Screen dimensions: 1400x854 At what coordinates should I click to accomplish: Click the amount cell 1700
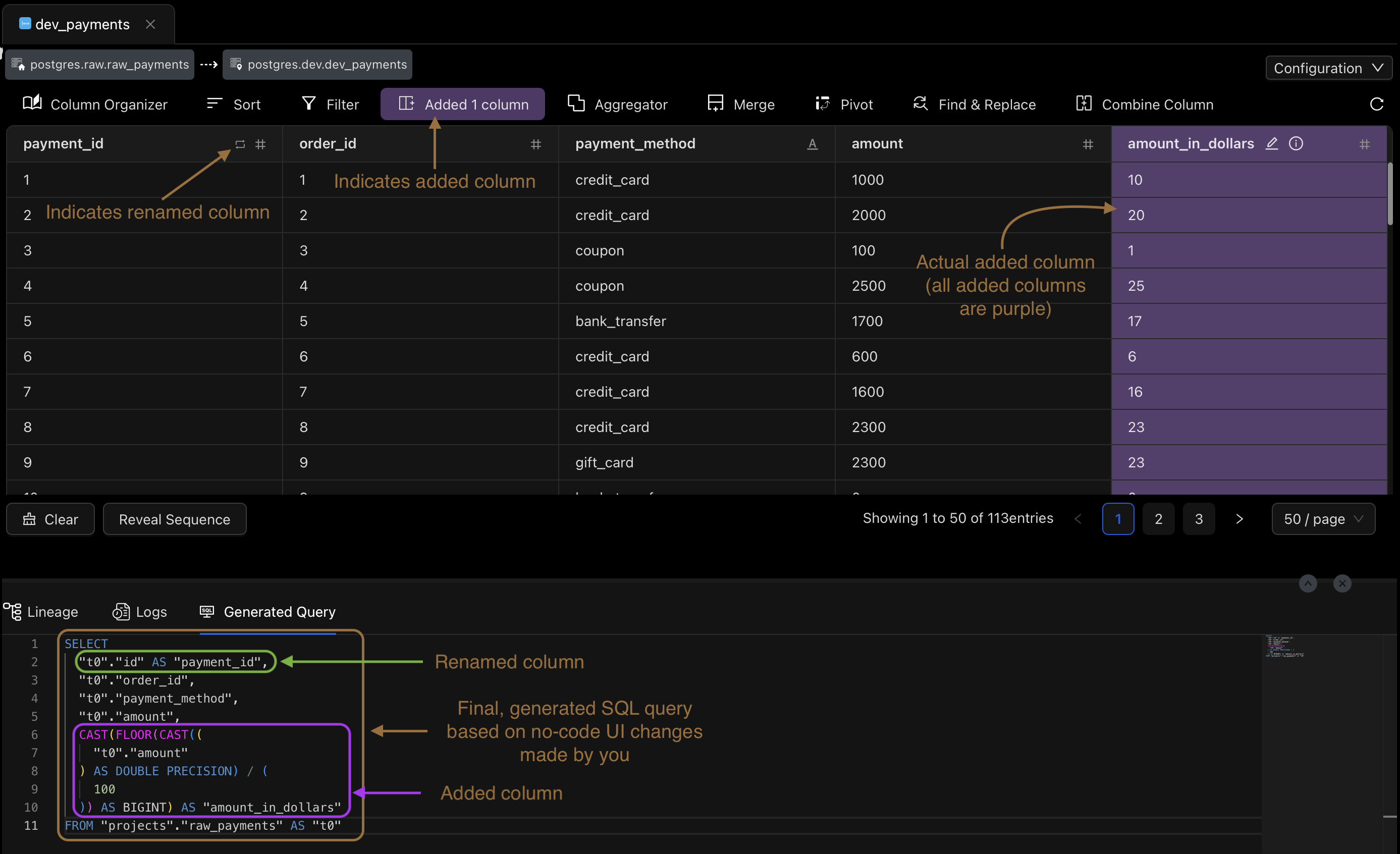(x=973, y=321)
